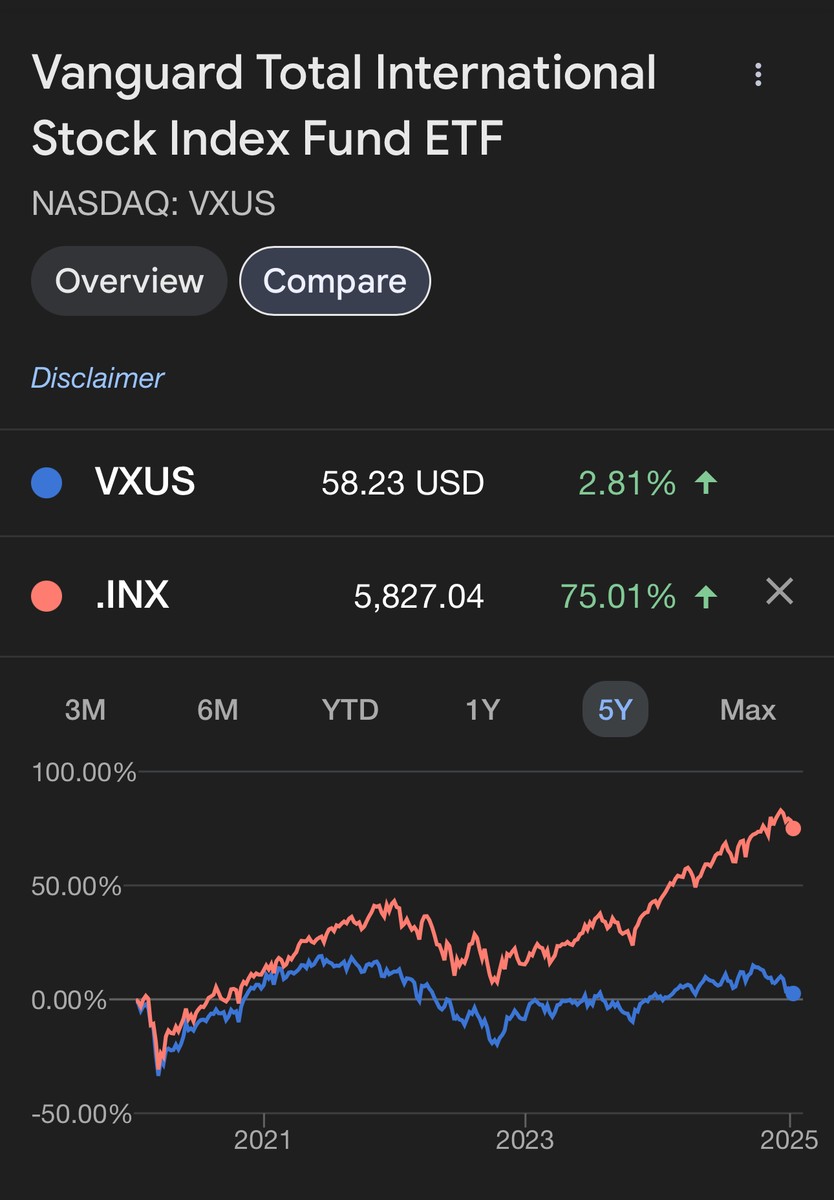Click the .INX ticker row label
This screenshot has width=834, height=1200.
point(131,597)
